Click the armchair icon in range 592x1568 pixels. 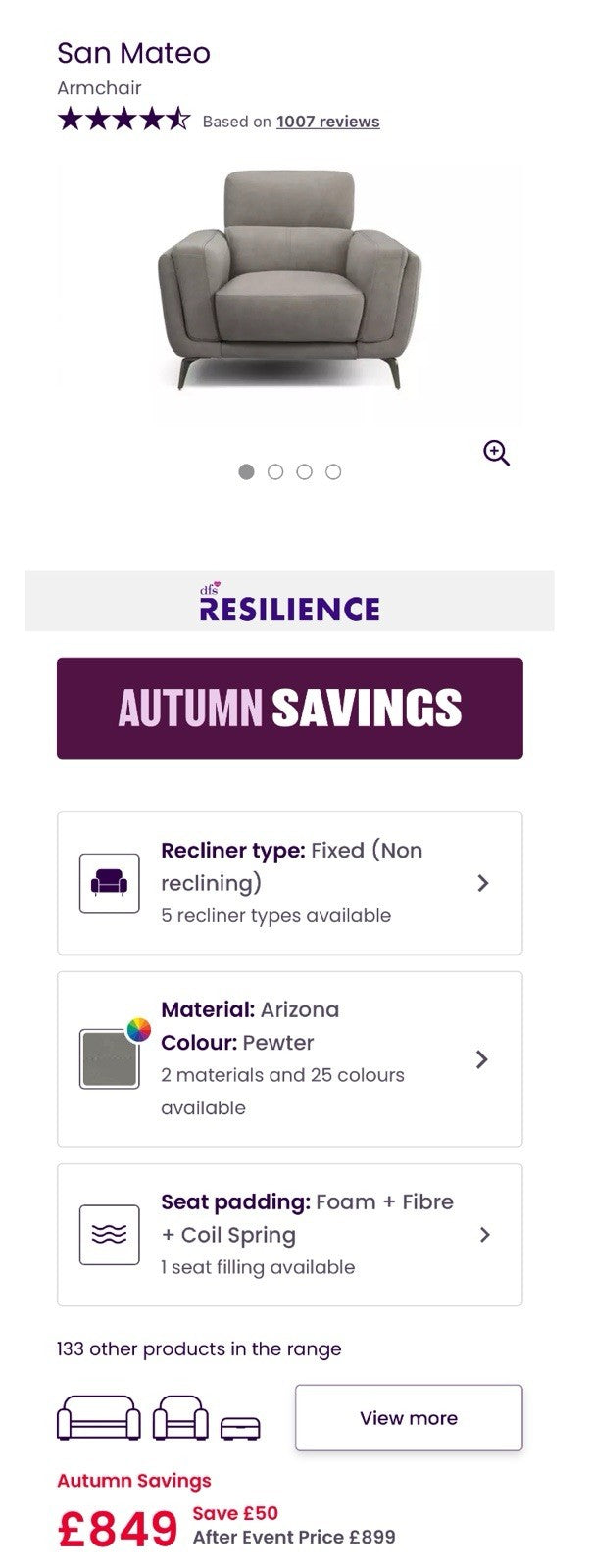point(181,1418)
